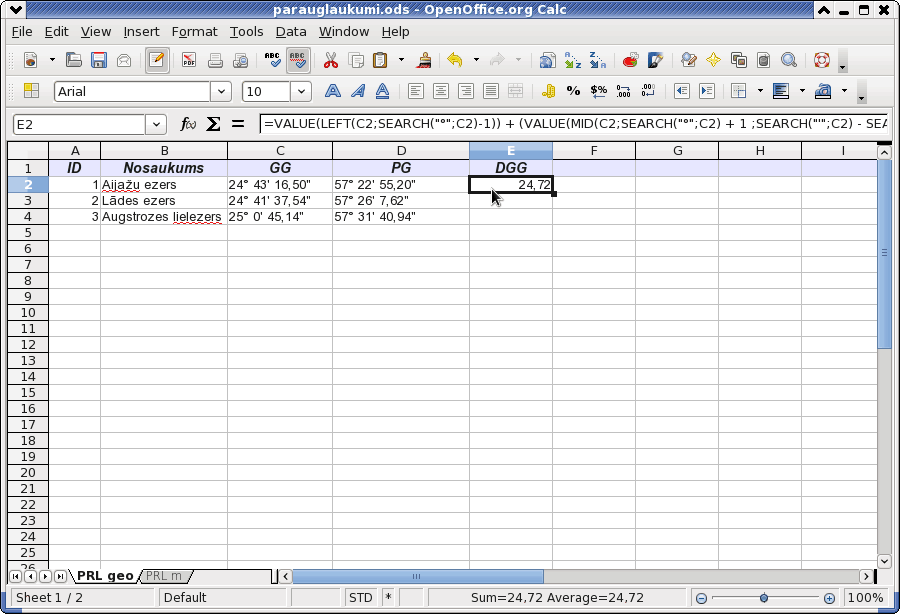Open the Format menu
The image size is (900, 614).
194,32
